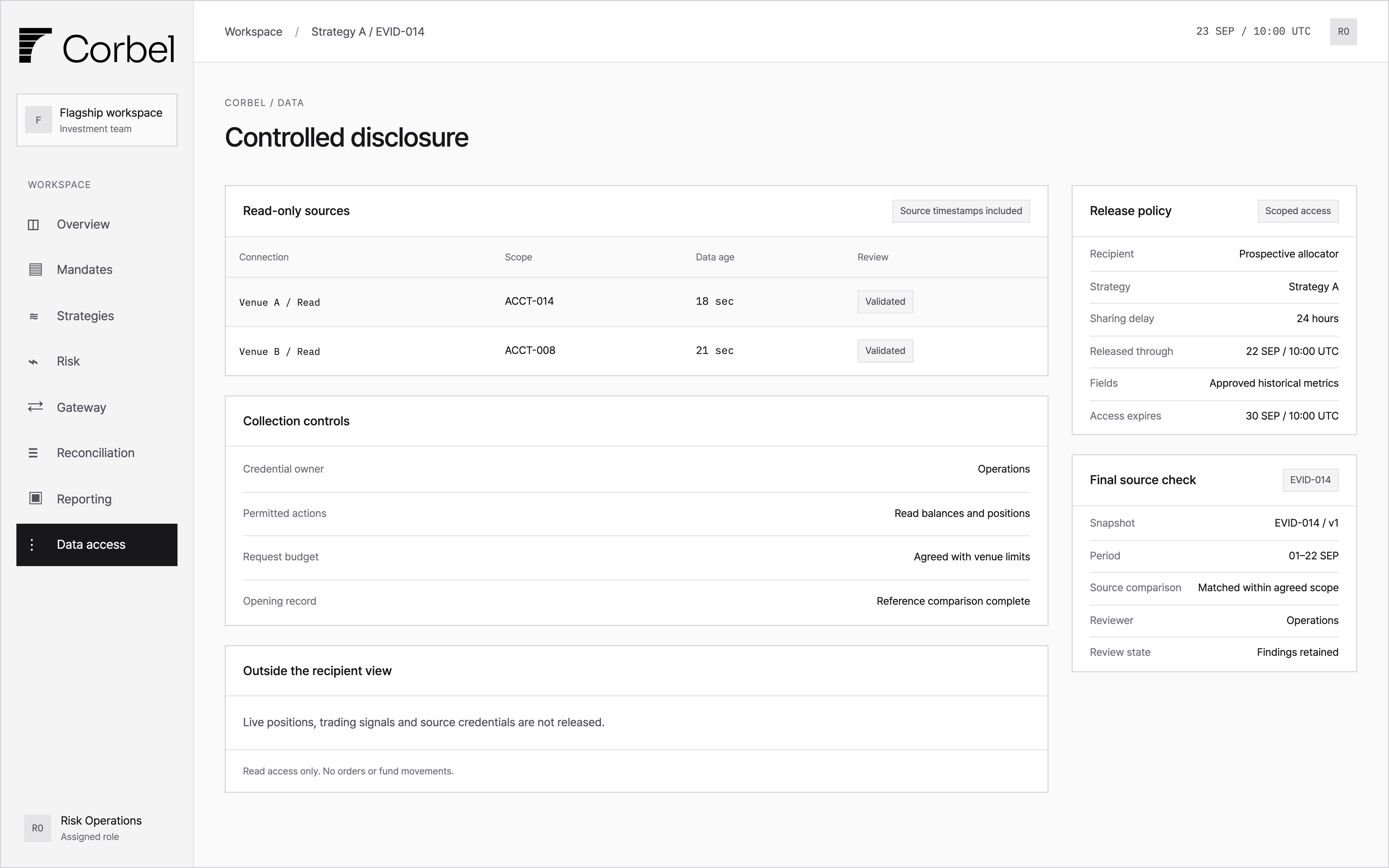Click the Data age column header
This screenshot has width=1389, height=868.
click(715, 257)
